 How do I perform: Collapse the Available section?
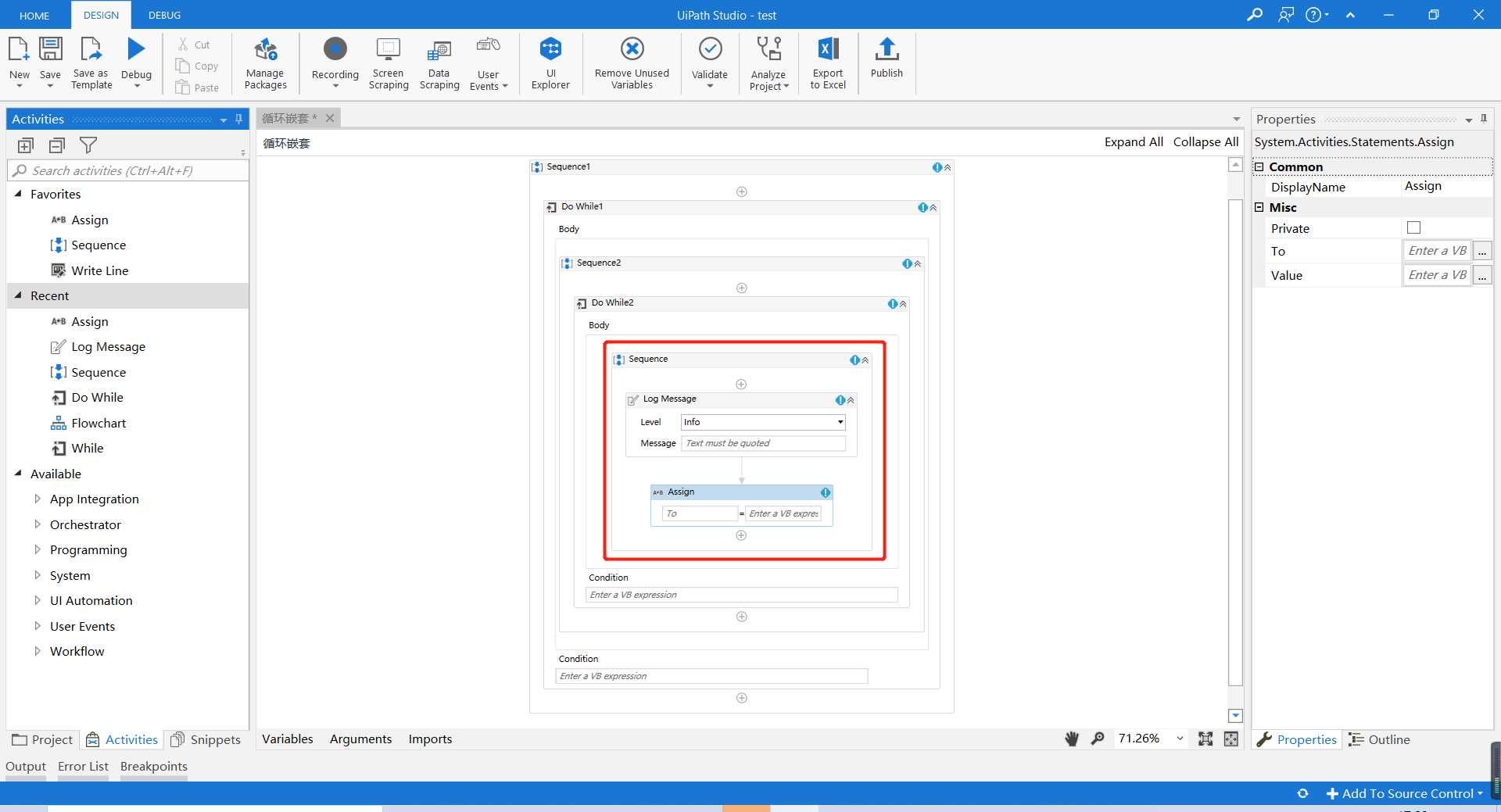[x=18, y=474]
